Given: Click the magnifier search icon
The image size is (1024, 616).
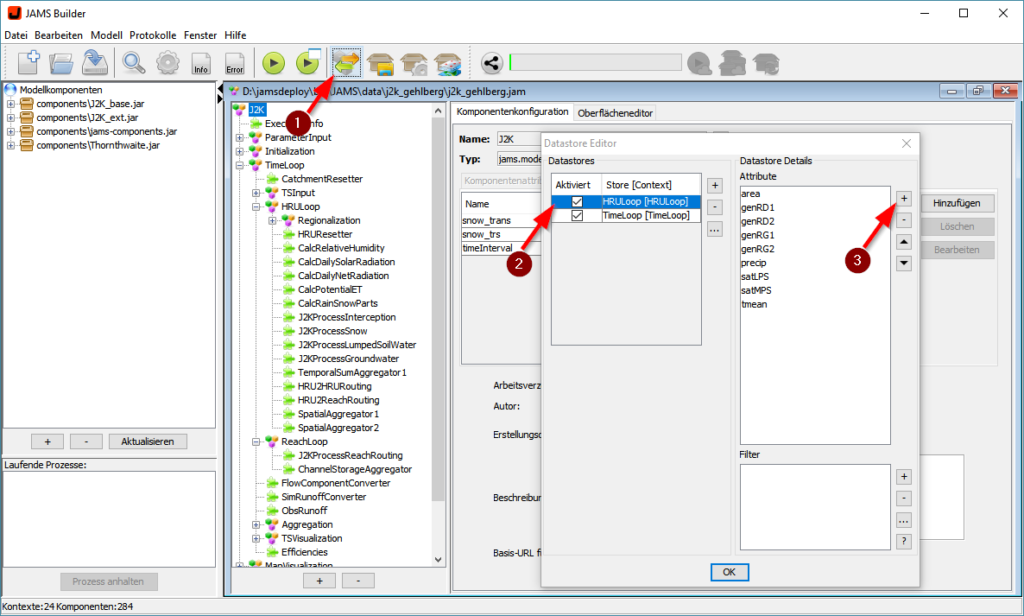Looking at the screenshot, I should tap(134, 63).
